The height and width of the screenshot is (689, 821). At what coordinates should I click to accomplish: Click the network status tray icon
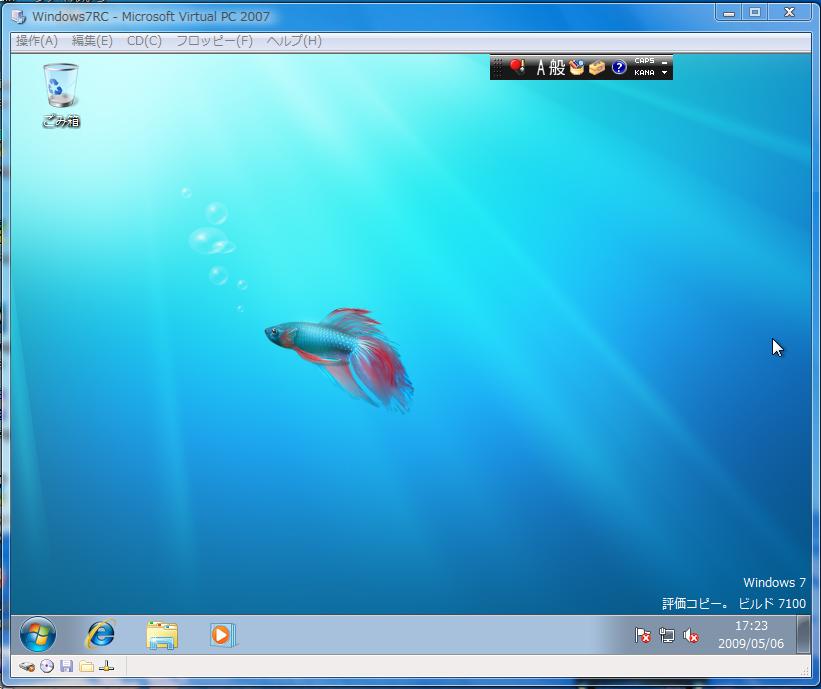coord(667,635)
